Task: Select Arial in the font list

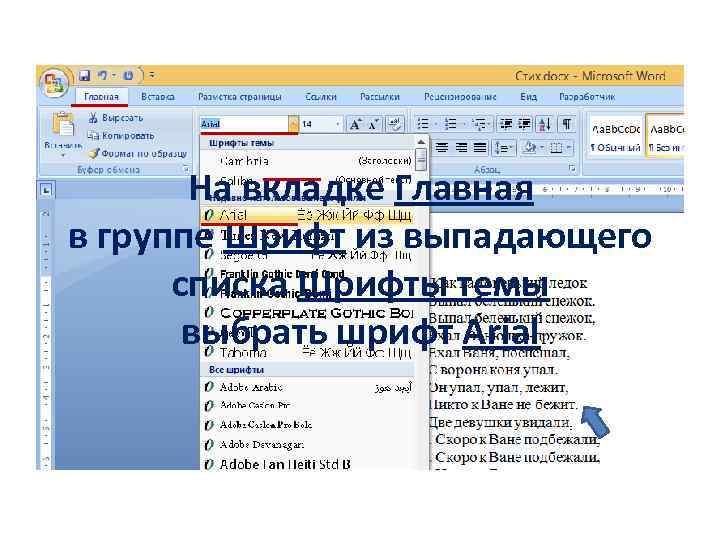Action: tap(307, 214)
